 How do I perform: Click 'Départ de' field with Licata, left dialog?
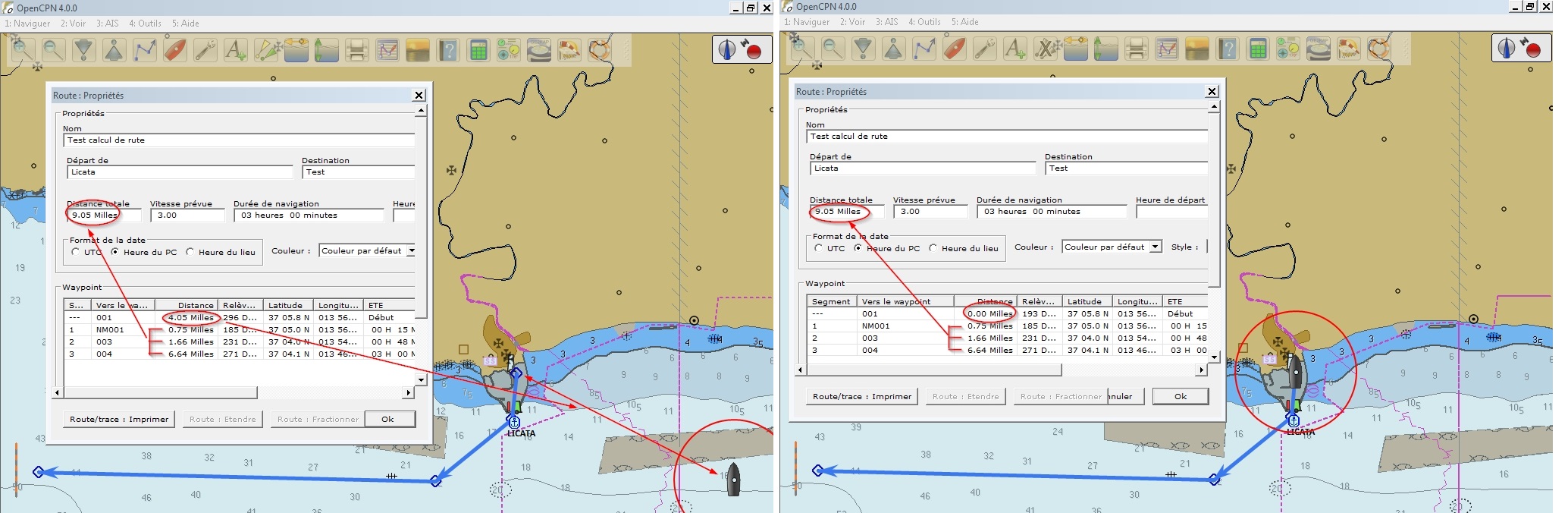(180, 172)
